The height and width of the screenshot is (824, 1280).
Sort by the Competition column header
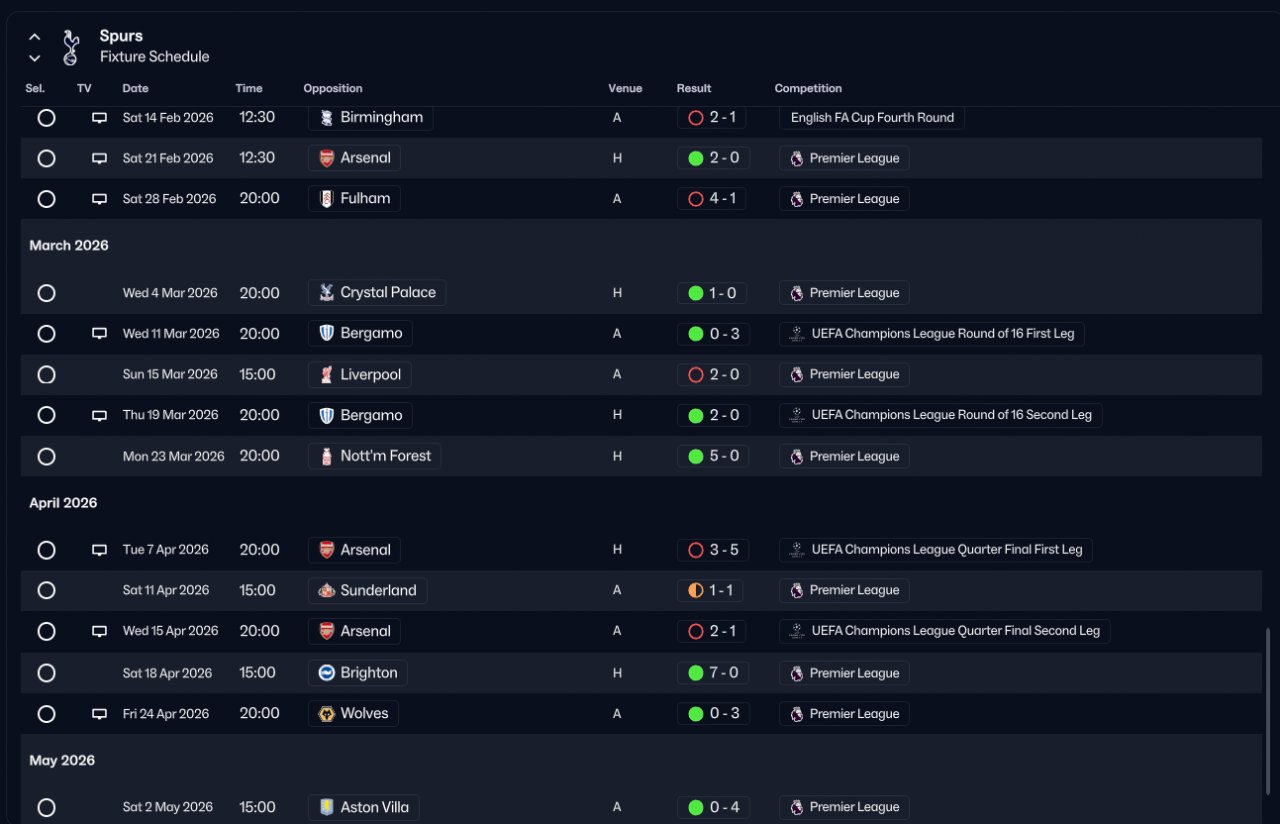point(808,89)
